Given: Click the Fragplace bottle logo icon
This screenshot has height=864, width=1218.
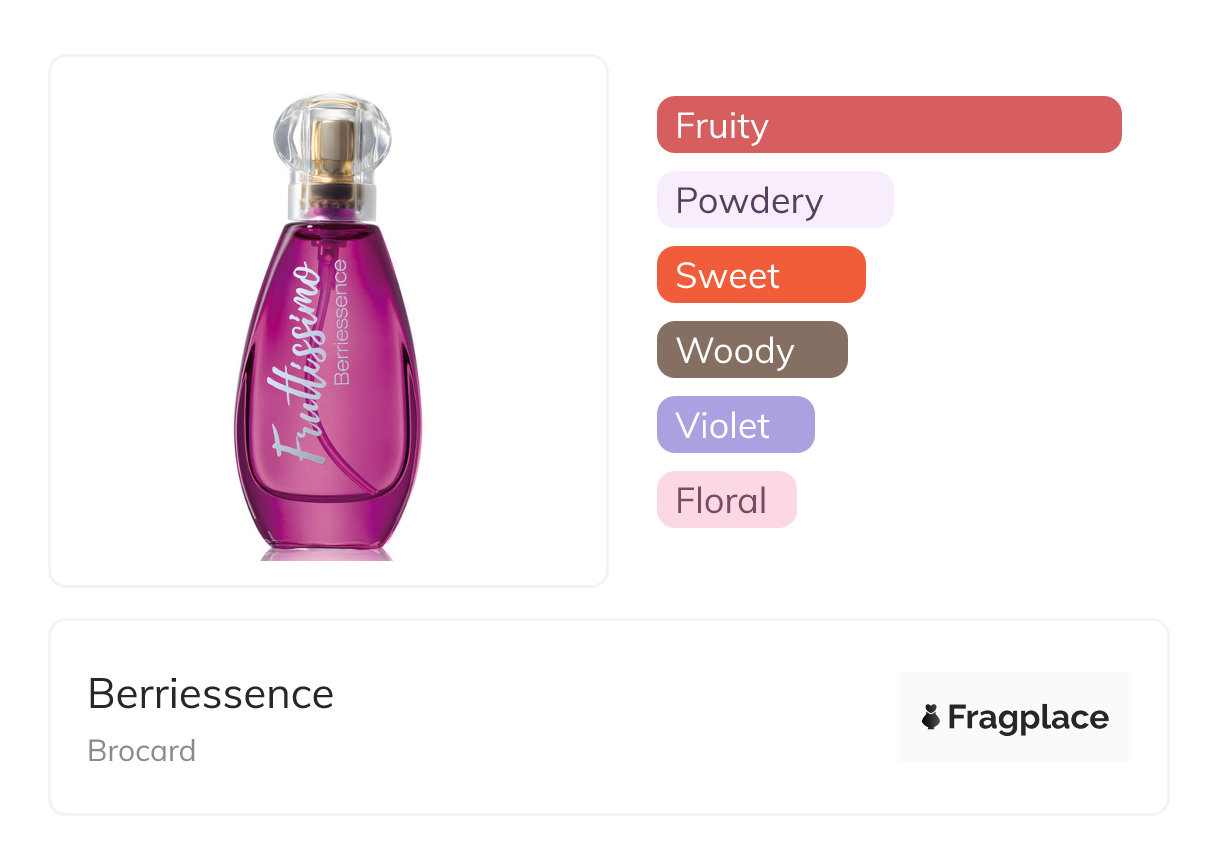Looking at the screenshot, I should click(x=931, y=717).
